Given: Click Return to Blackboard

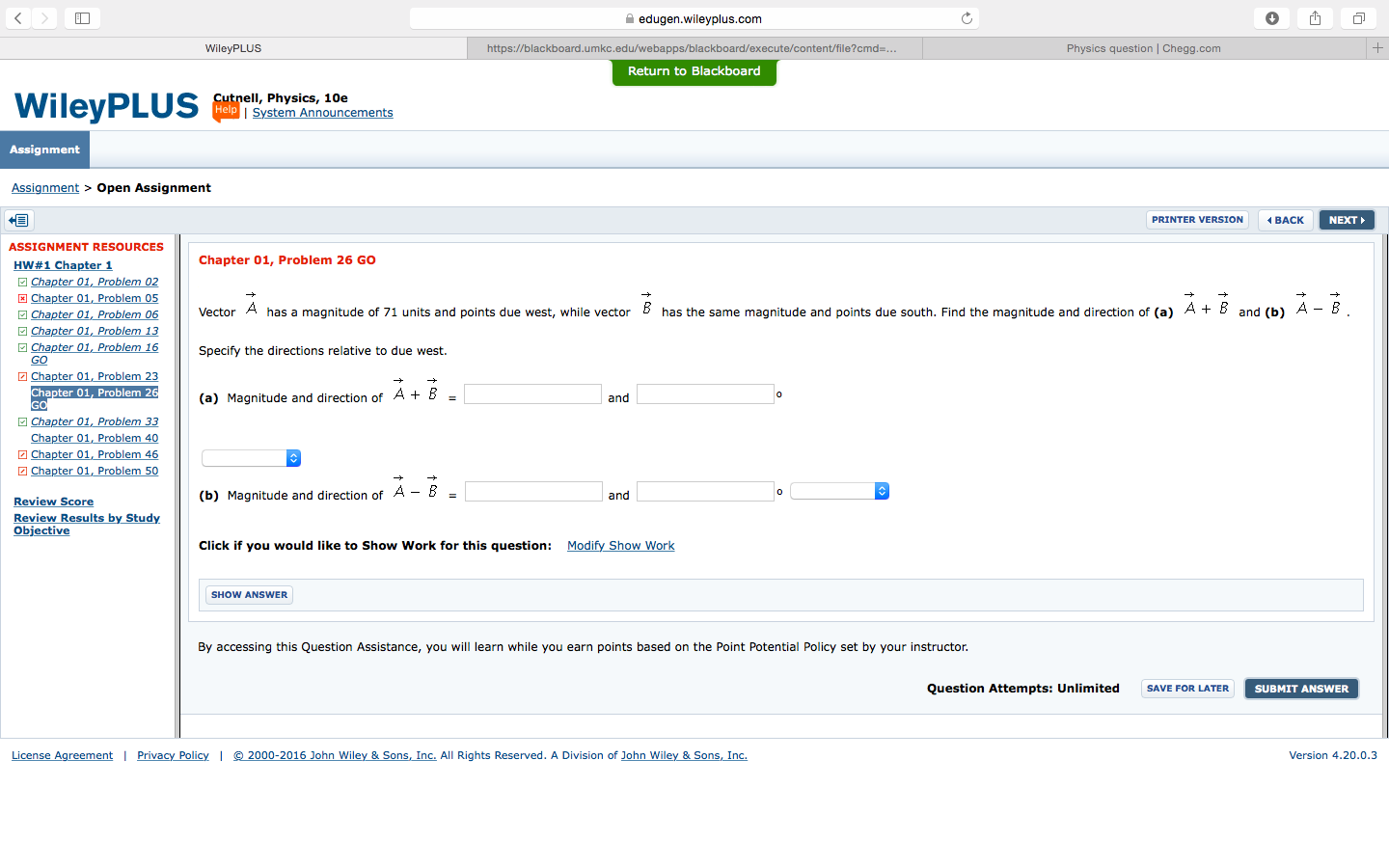Looking at the screenshot, I should click(x=694, y=71).
